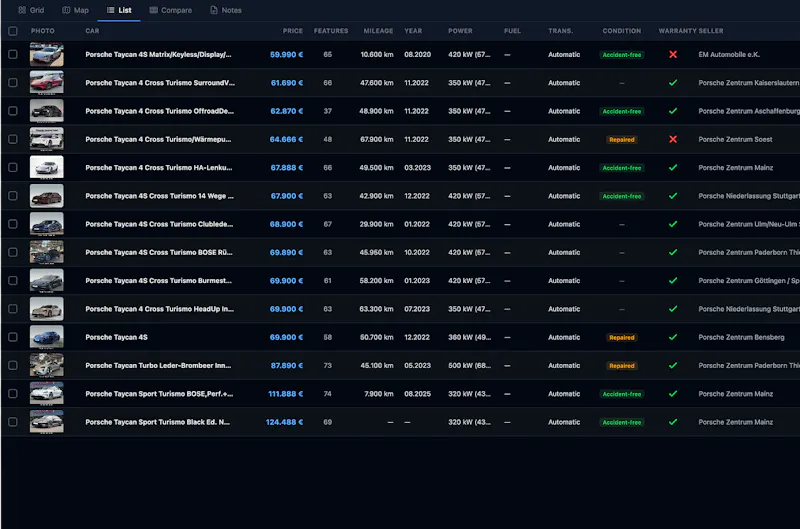The height and width of the screenshot is (529, 800).
Task: Open the Notes tab
Action: click(x=226, y=10)
